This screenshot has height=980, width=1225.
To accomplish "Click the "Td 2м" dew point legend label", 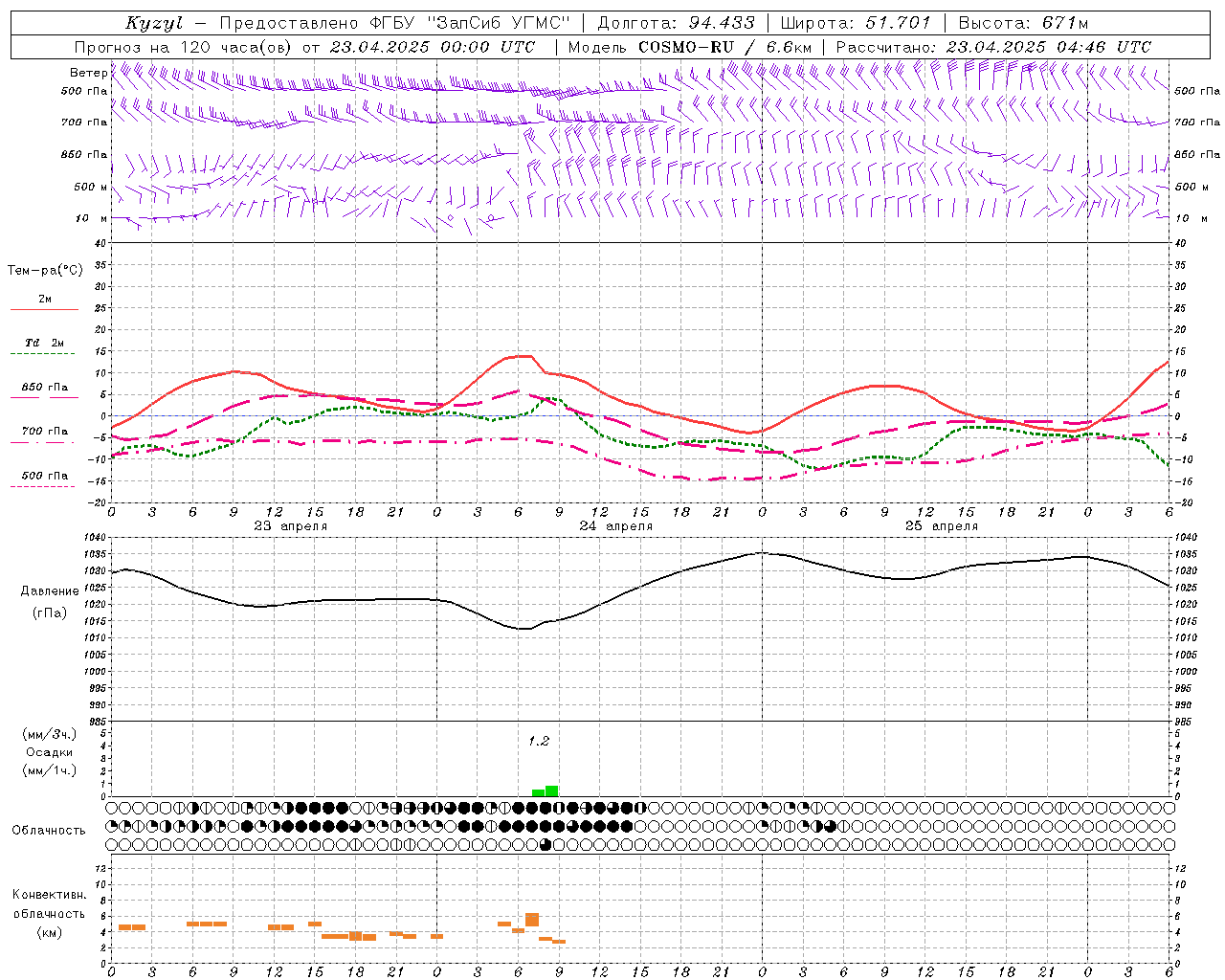I will (45, 343).
